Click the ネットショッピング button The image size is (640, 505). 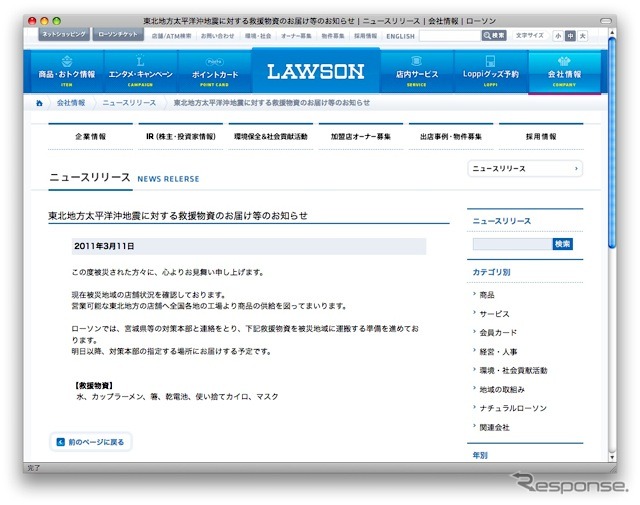pyautogui.click(x=64, y=34)
